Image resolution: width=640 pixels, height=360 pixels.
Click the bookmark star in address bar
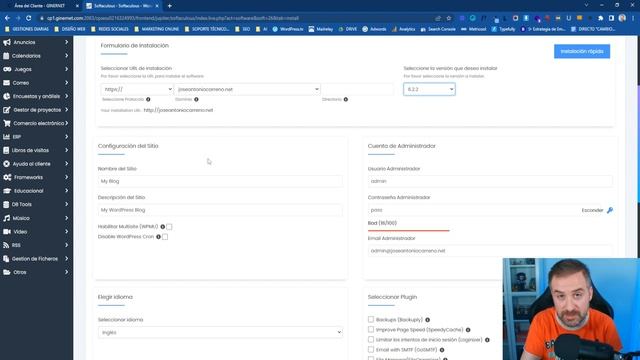click(449, 18)
